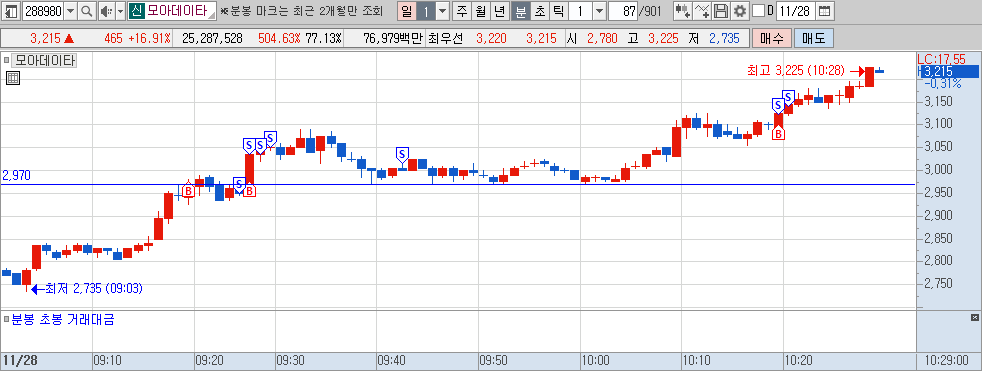The width and height of the screenshot is (982, 371).
Task: Click the red 매수 buy button
Action: (772, 38)
